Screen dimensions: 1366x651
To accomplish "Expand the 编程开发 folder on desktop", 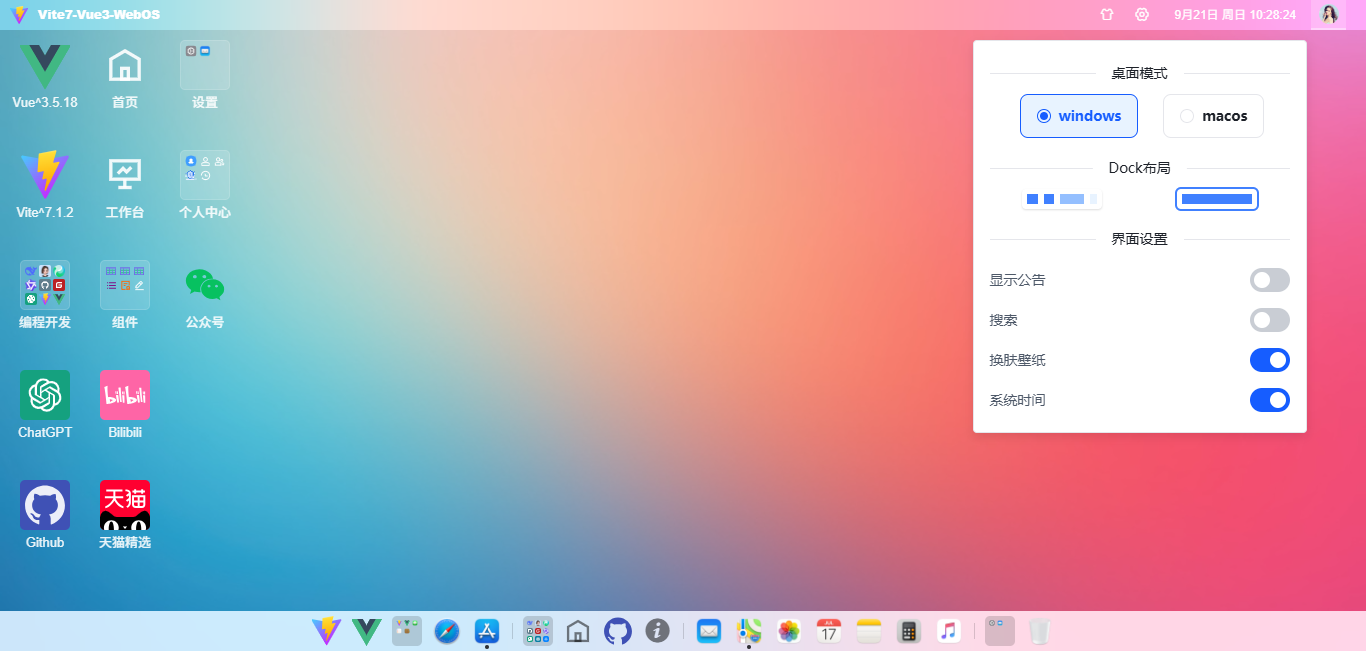I will tap(45, 285).
